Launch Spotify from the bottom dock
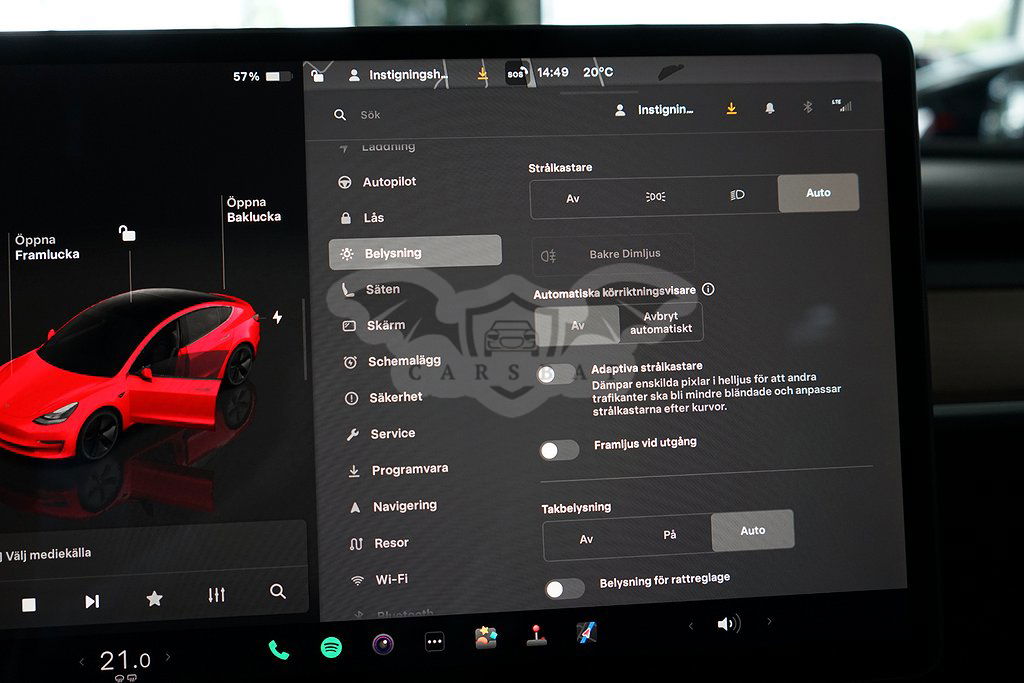 pyautogui.click(x=331, y=647)
